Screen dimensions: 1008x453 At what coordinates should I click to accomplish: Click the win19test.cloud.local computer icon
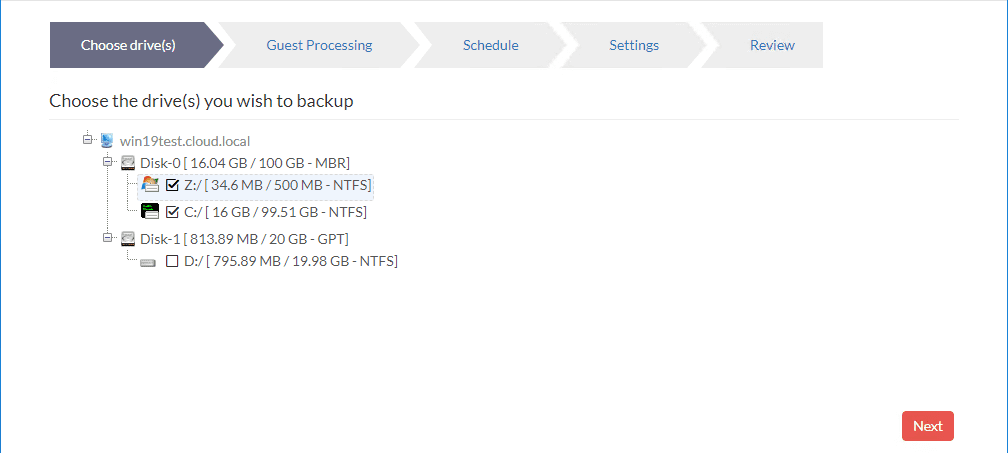(x=107, y=140)
